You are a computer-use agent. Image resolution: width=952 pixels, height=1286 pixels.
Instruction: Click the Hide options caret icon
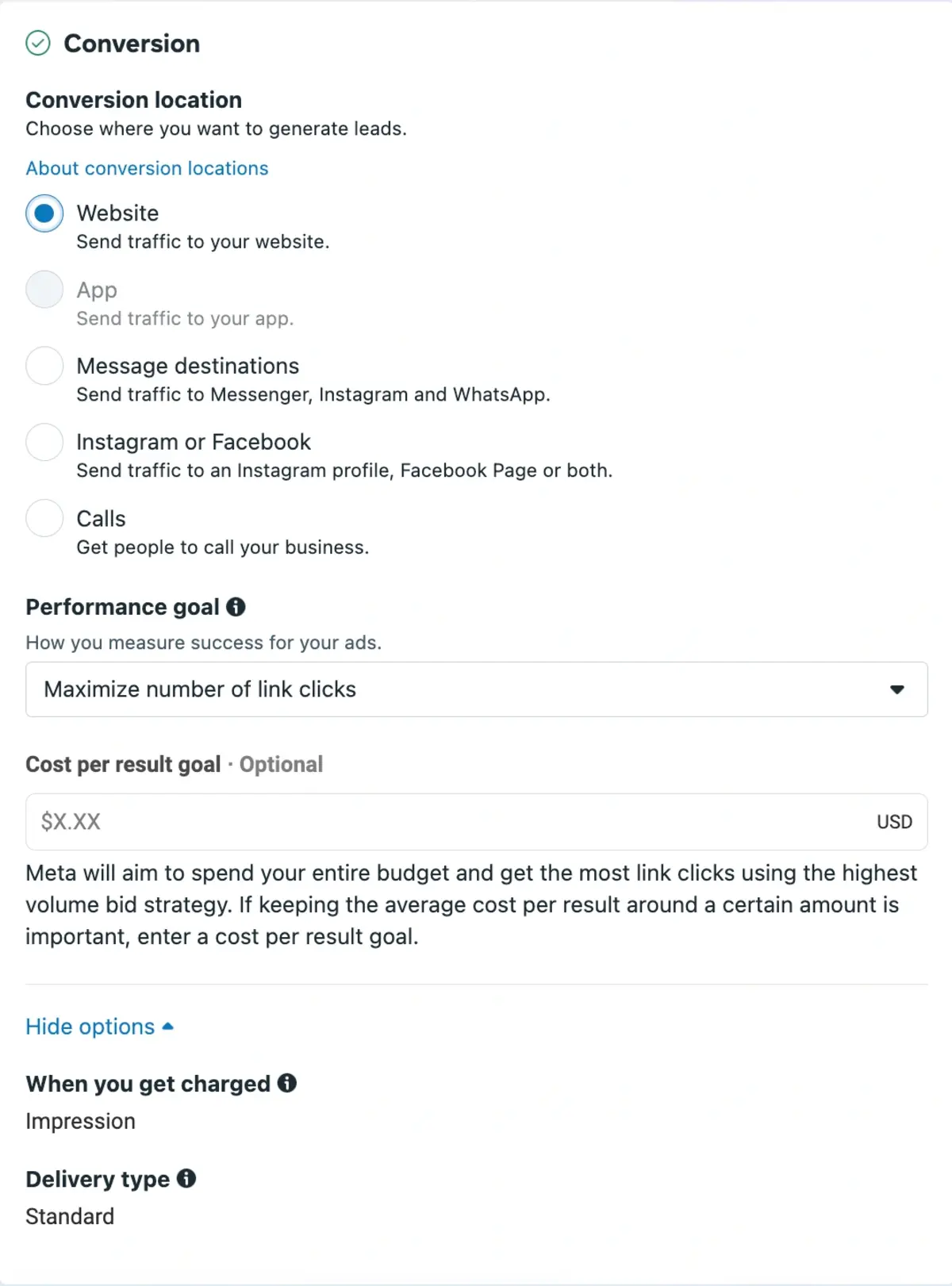click(x=167, y=1027)
